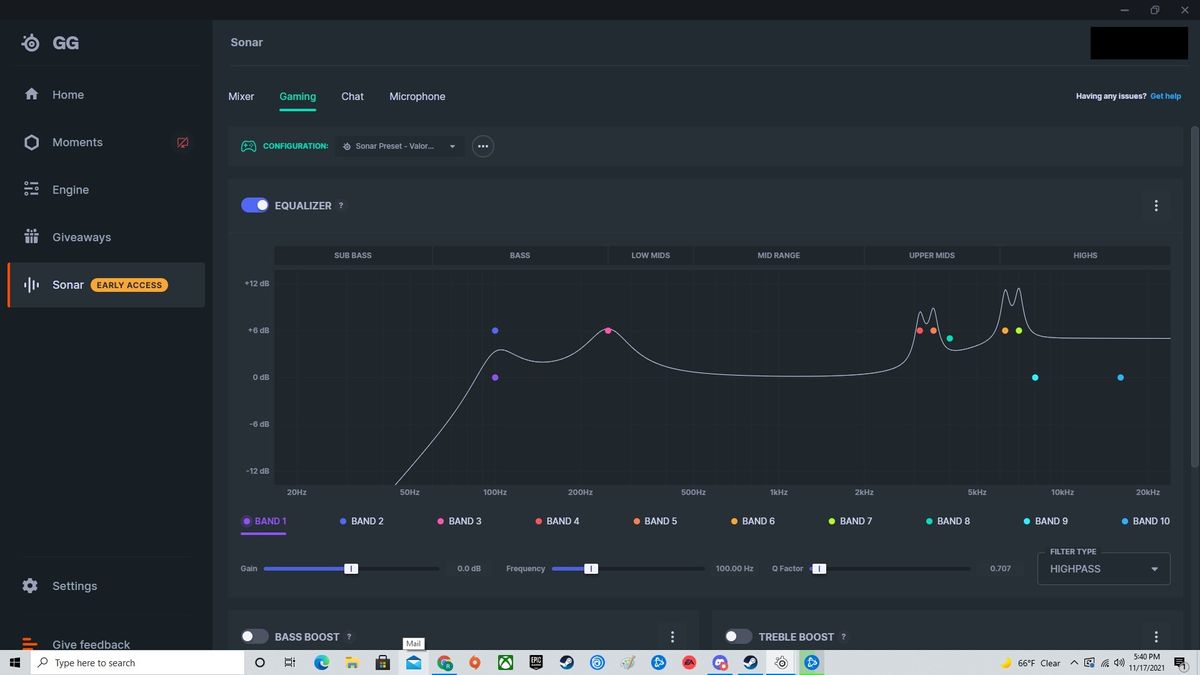Viewport: 1200px width, 675px height.
Task: Switch to the Microphone tab
Action: click(x=417, y=97)
